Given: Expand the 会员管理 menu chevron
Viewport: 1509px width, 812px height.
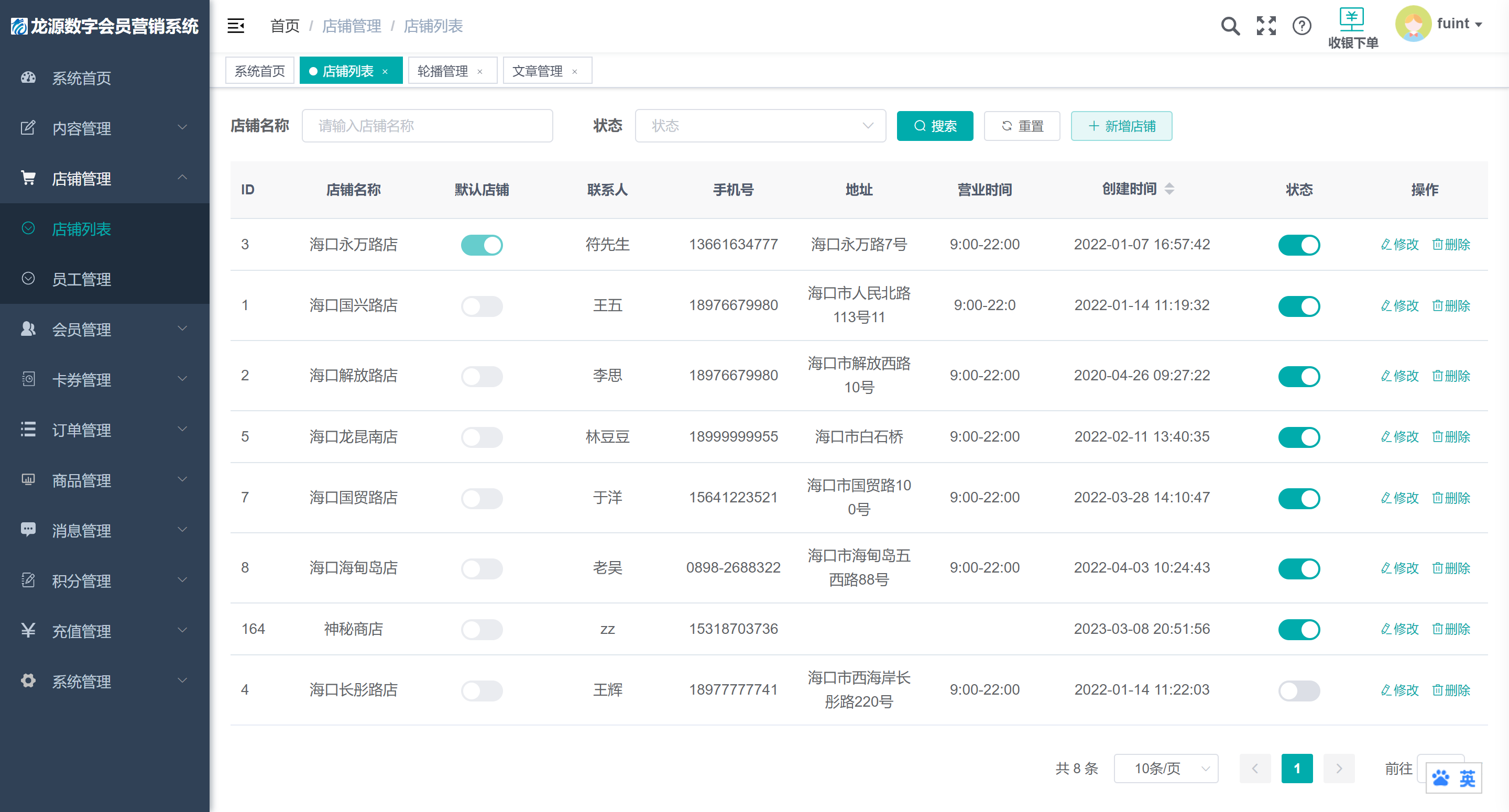Looking at the screenshot, I should (182, 328).
